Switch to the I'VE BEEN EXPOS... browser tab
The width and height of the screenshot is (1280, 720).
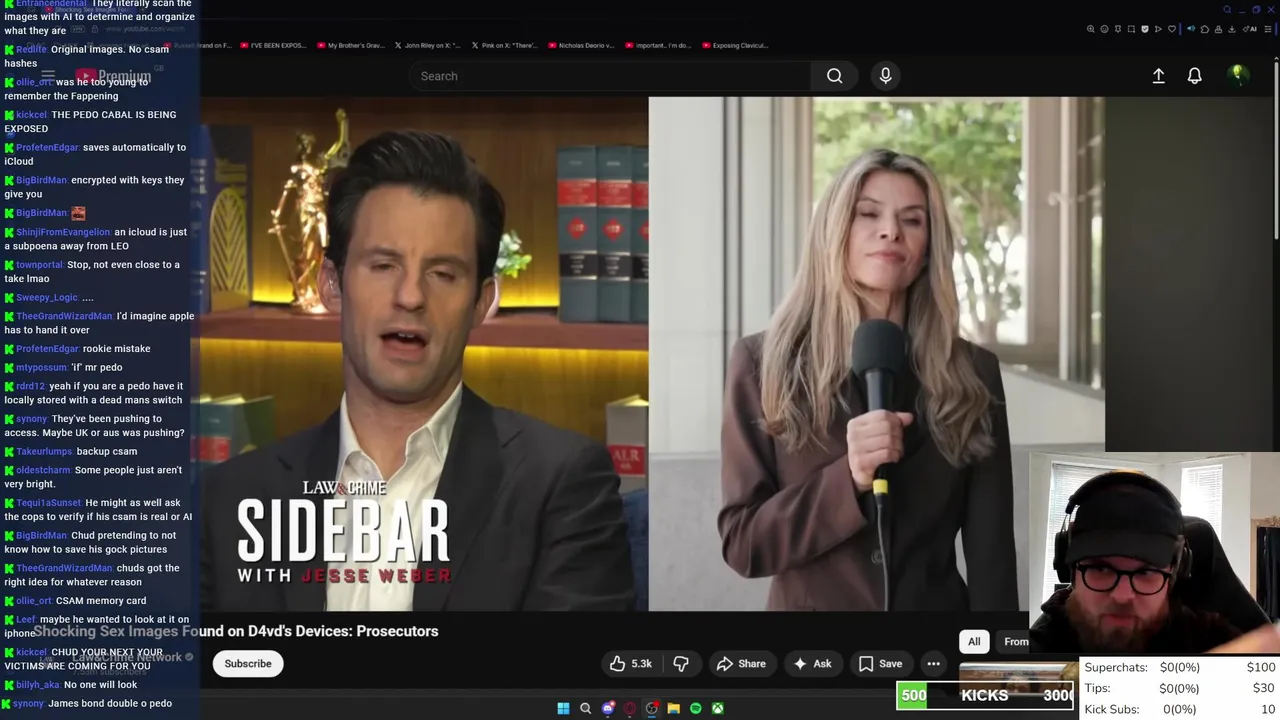pos(272,45)
